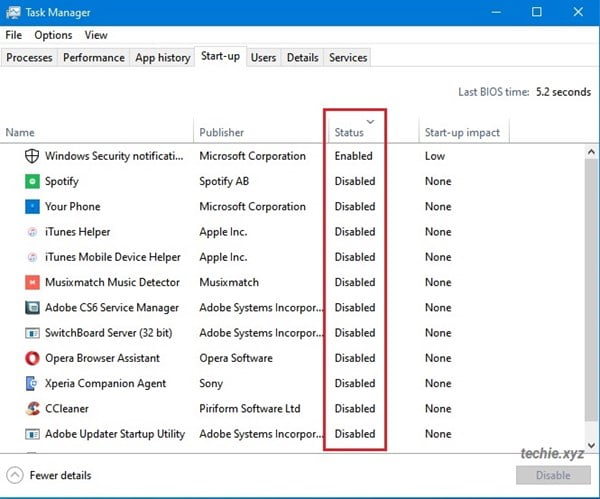Select the iTunes Helper entry name

[78, 232]
